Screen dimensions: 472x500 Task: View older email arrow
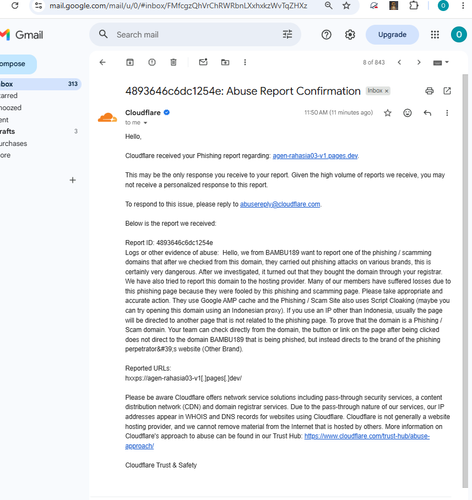419,62
